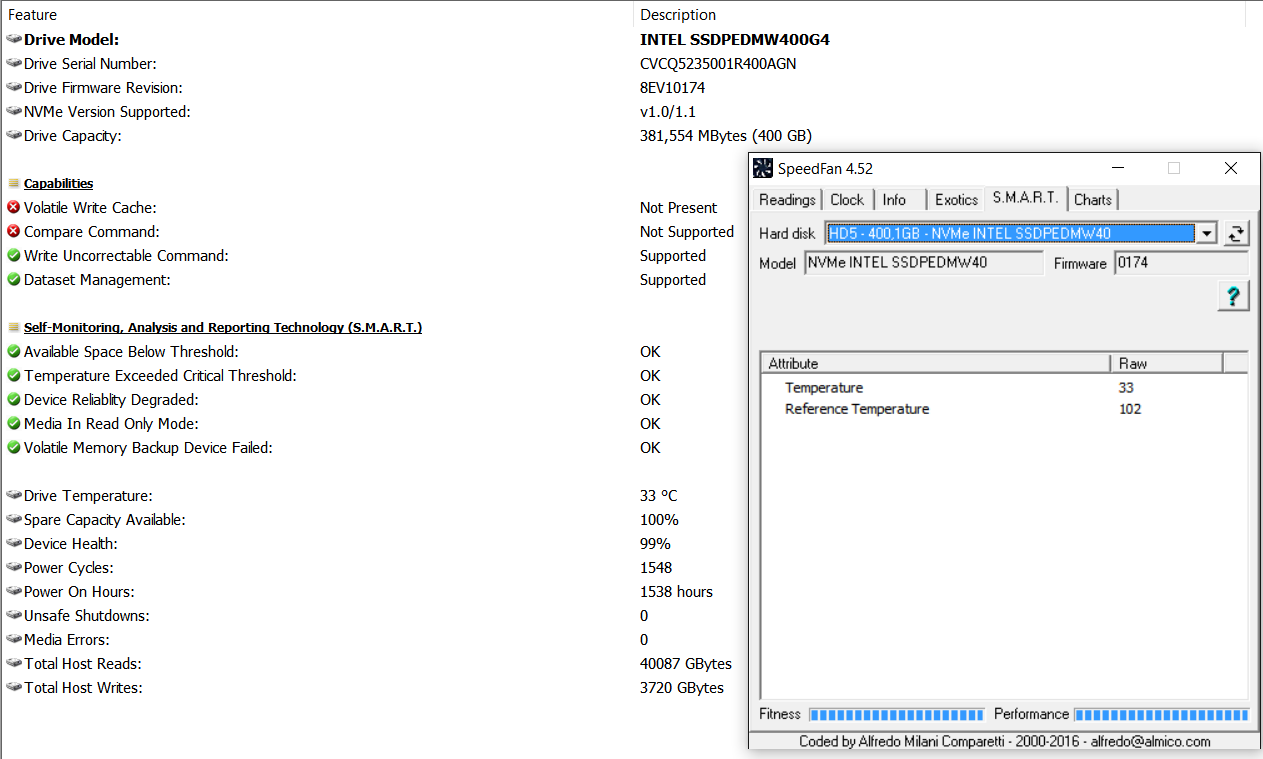Click the list icon beside the S.M.A.R.T. section heading
Image resolution: width=1263 pixels, height=759 pixels.
(x=14, y=328)
